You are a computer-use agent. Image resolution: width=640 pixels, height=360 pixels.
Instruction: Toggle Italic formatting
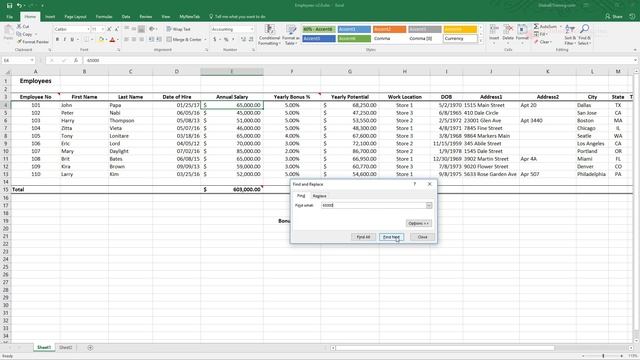pos(64,40)
